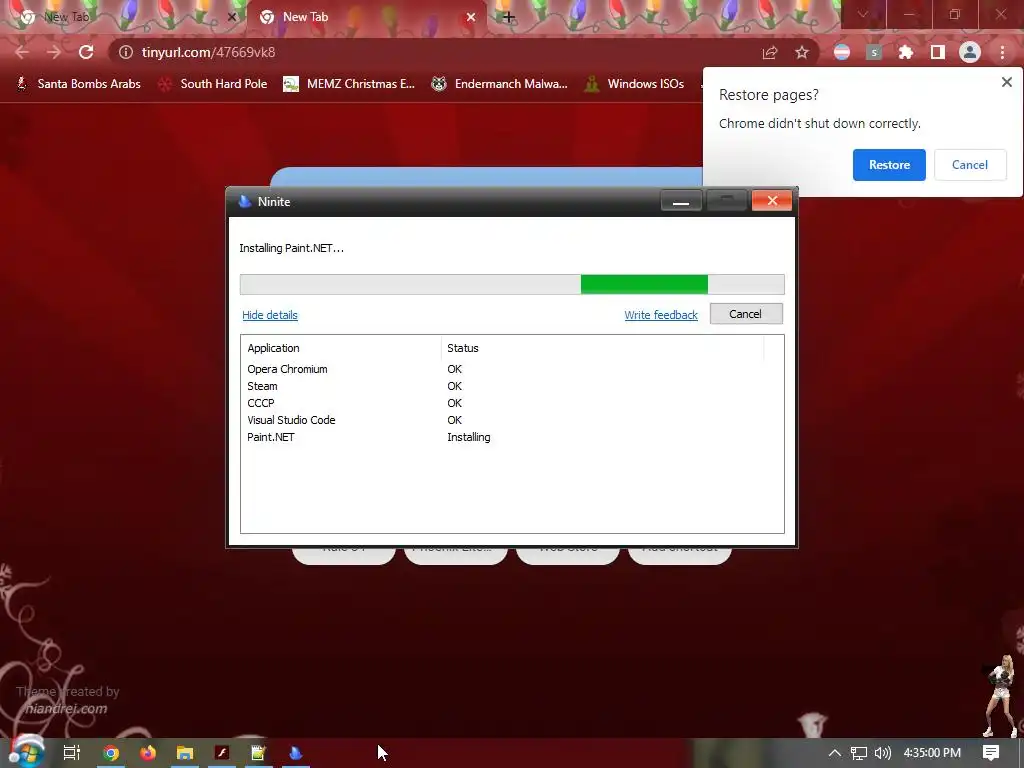
Task: Click the 4:35:00 PM clock
Action: pos(932,753)
